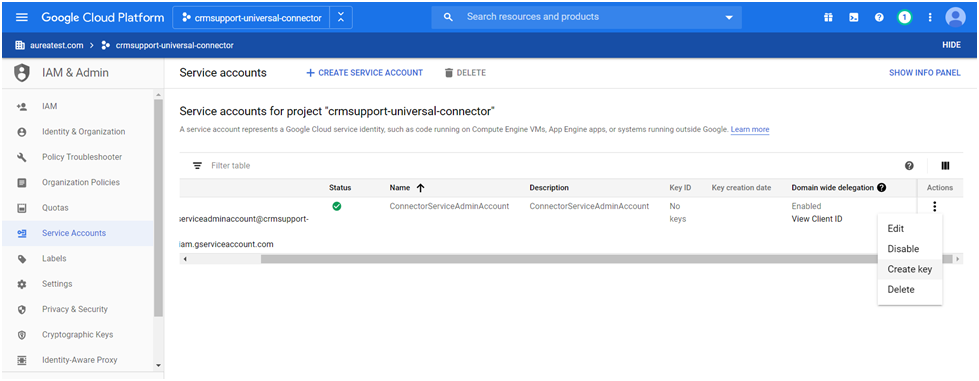
Task: Click the table scrollbar right arrow
Action: pyautogui.click(x=958, y=259)
